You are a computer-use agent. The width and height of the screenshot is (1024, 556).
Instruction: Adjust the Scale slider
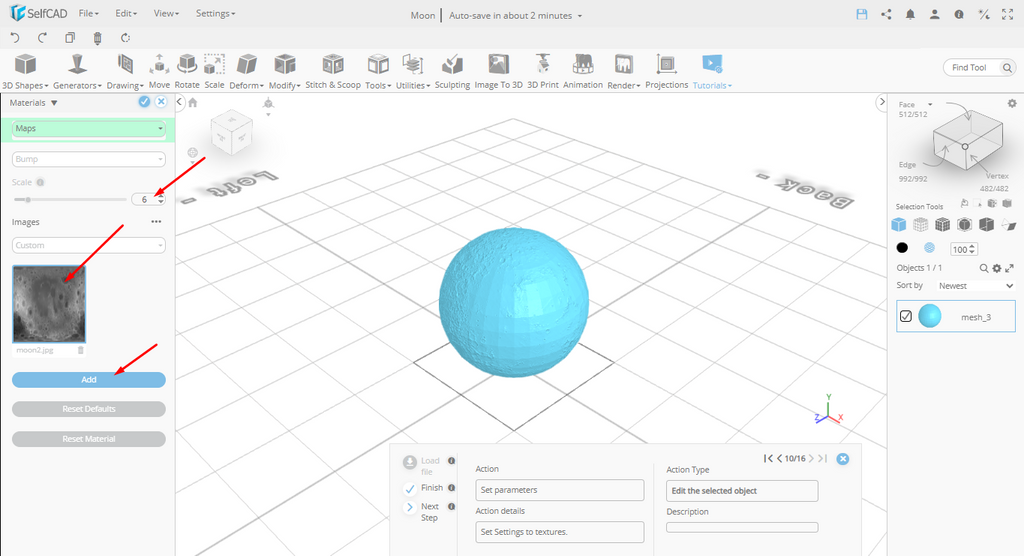pyautogui.click(x=27, y=199)
